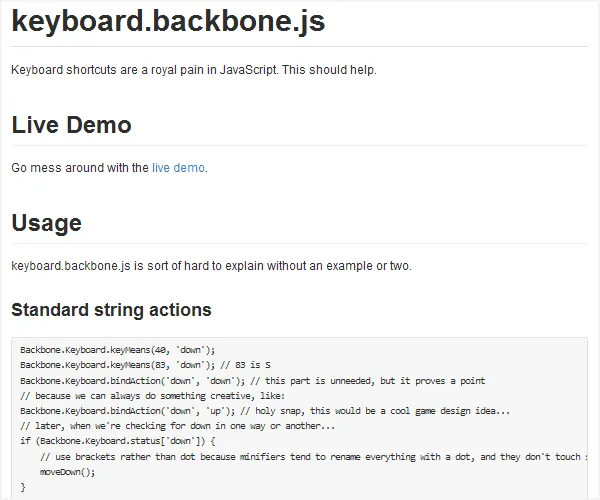Screen dimensions: 600x500
Task: Click the moveDown() call in the code
Action: pos(67,470)
